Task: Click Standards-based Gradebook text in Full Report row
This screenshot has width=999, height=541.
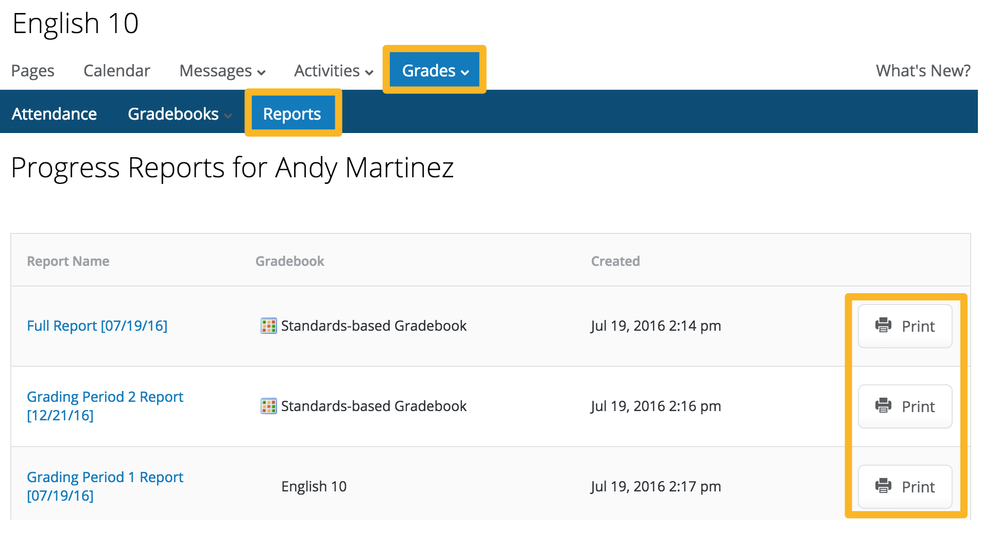Action: click(x=374, y=326)
